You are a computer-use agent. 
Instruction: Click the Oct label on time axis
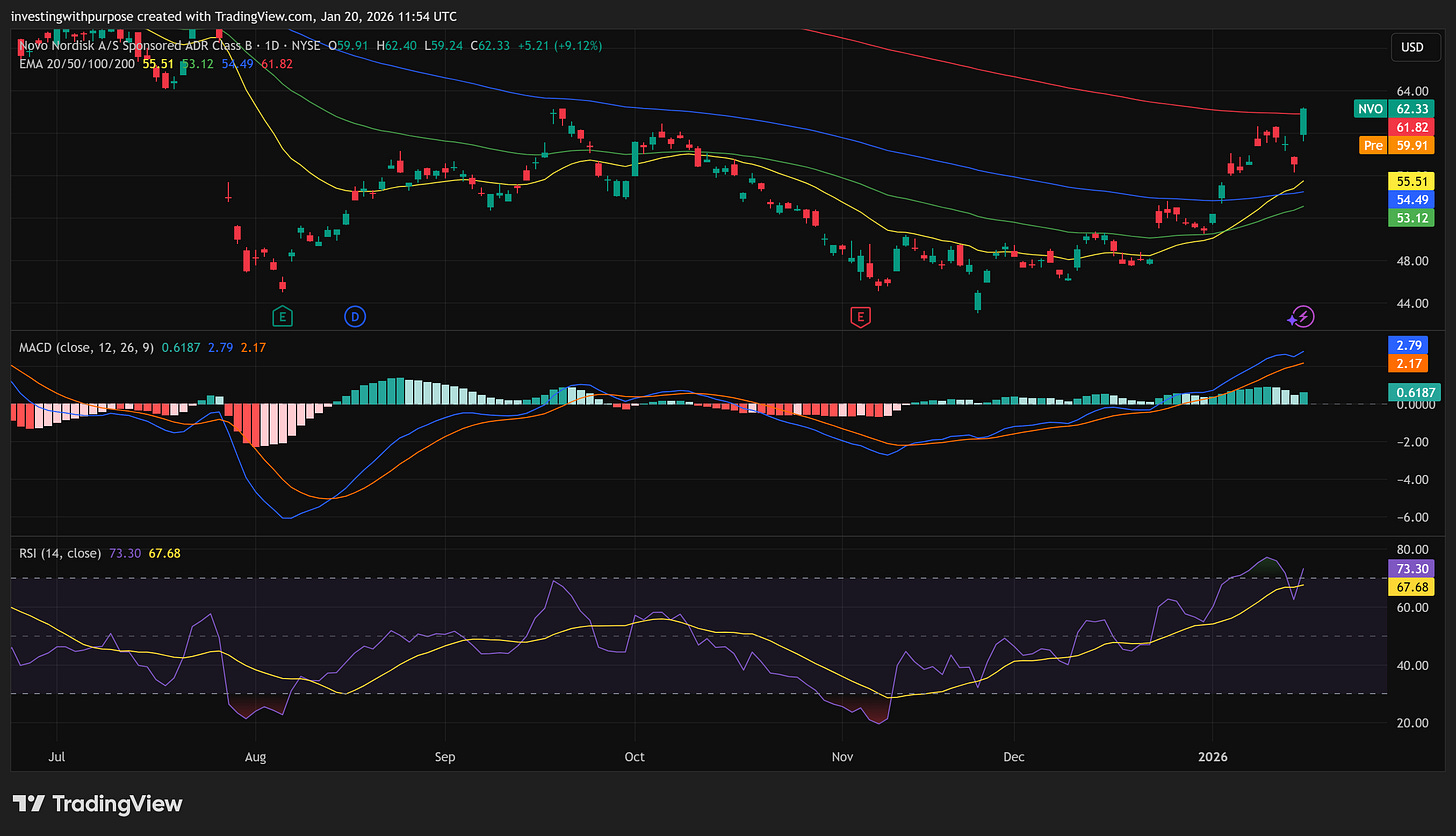click(633, 757)
